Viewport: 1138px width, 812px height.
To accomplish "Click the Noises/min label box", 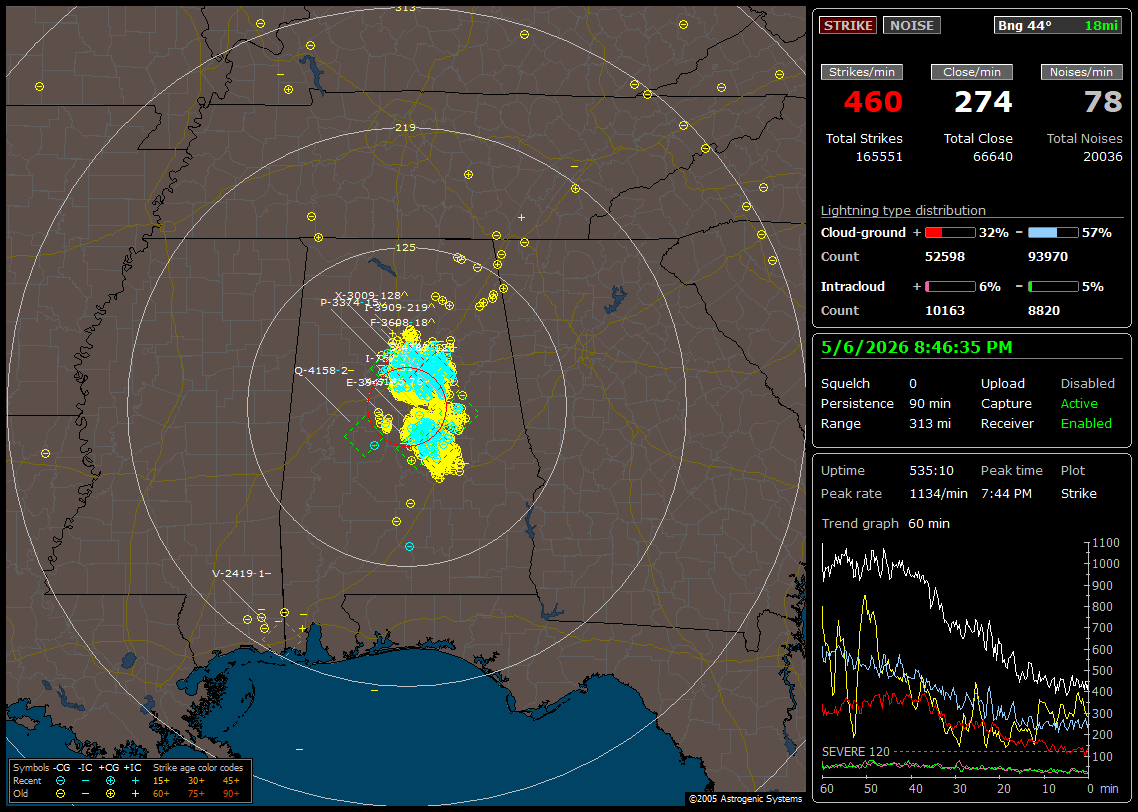I will coord(1081,72).
